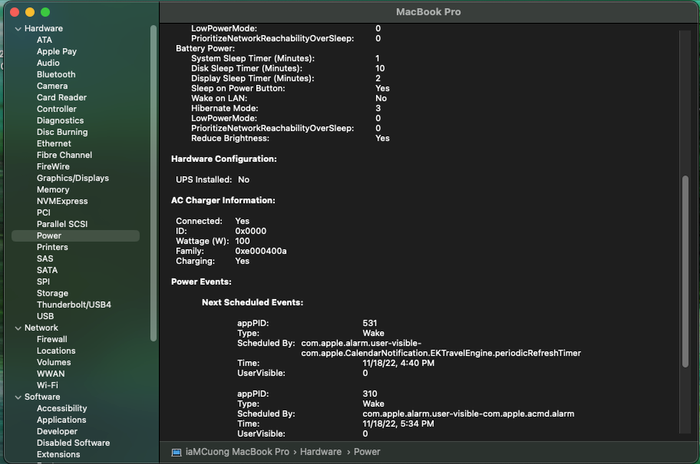Image resolution: width=700 pixels, height=464 pixels.
Task: Click the Next Scheduled Events heading
Action: pyautogui.click(x=252, y=302)
